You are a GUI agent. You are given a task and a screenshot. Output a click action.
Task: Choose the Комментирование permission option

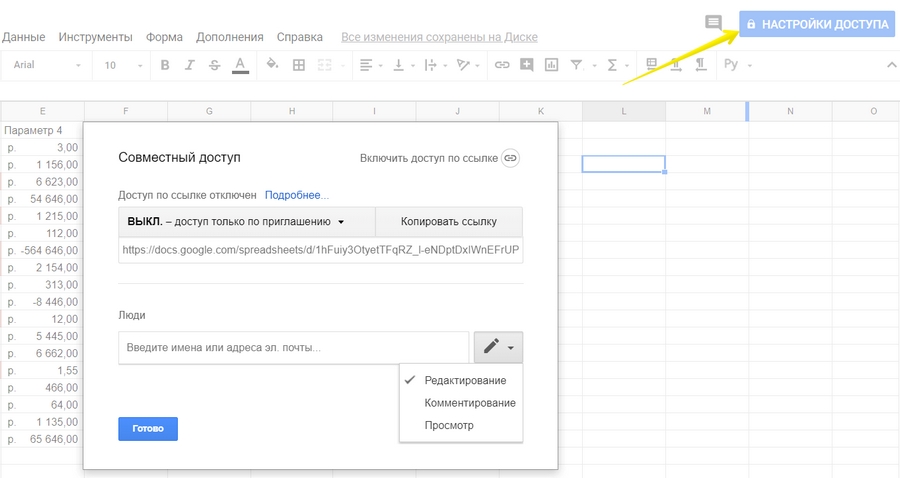coord(470,403)
